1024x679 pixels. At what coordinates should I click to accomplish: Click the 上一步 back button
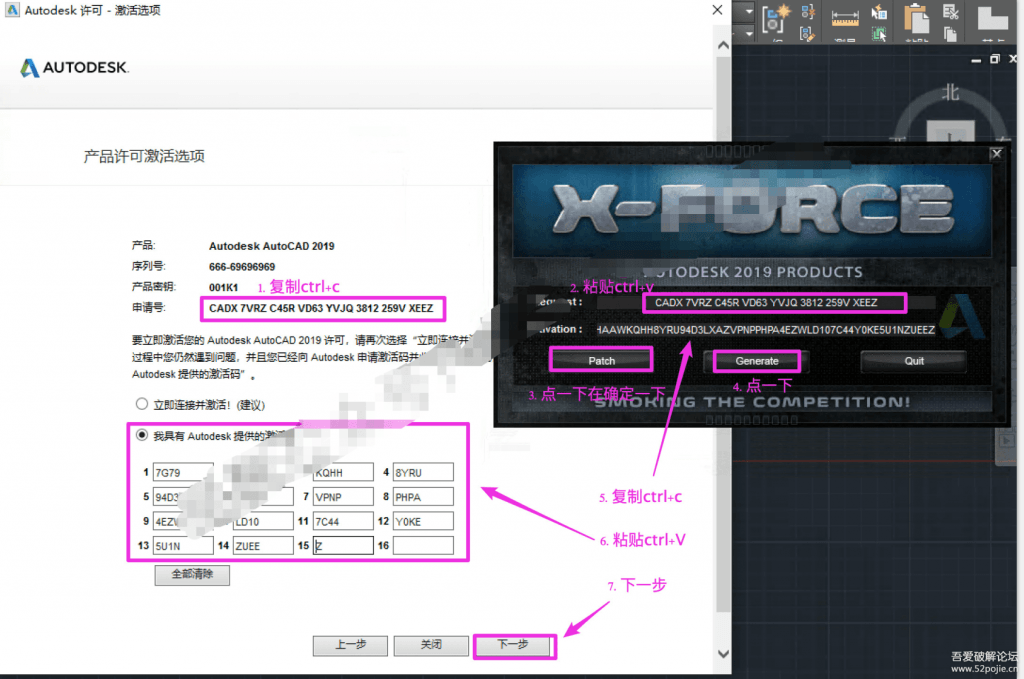(350, 645)
